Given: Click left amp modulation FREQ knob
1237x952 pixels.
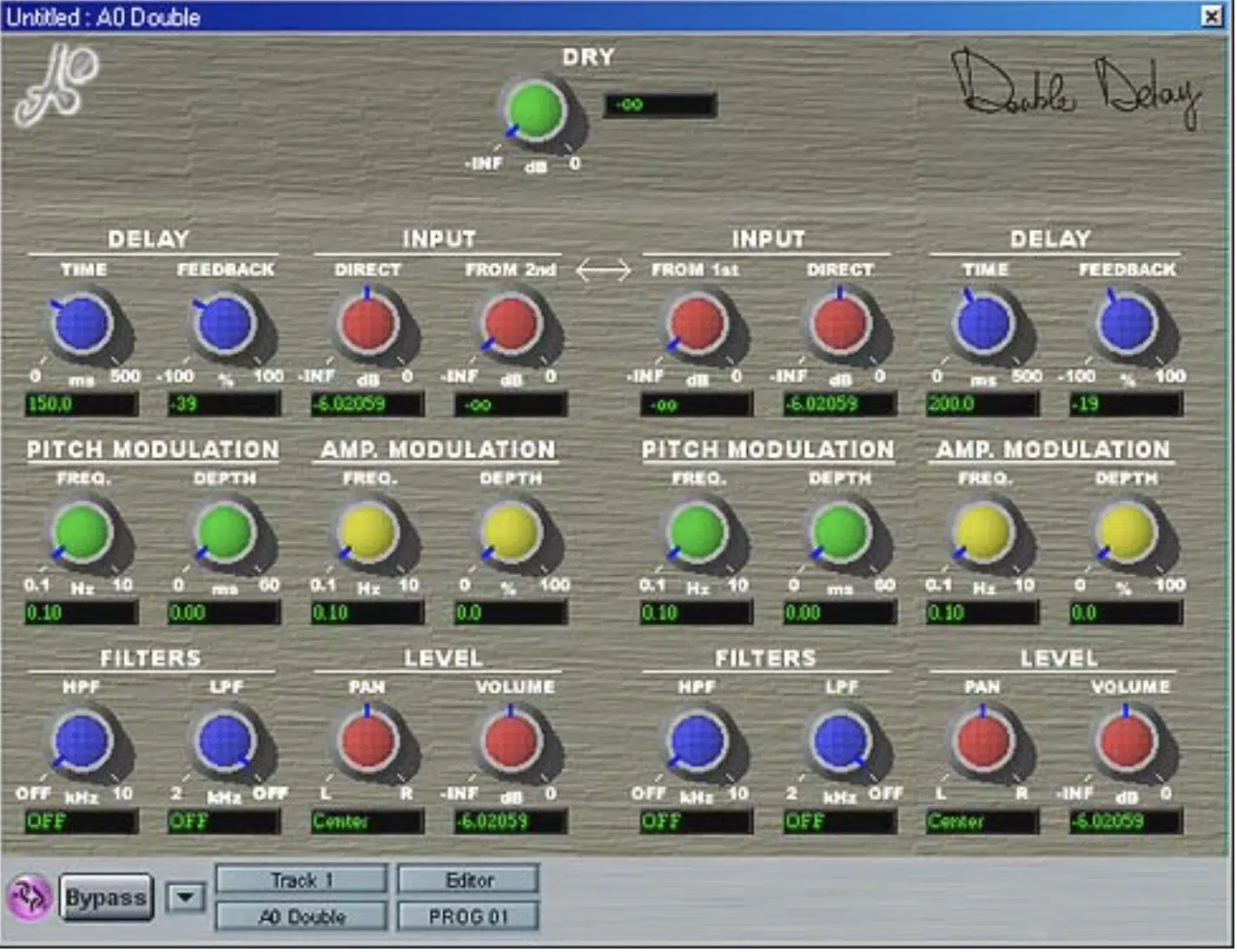Looking at the screenshot, I should click(367, 532).
